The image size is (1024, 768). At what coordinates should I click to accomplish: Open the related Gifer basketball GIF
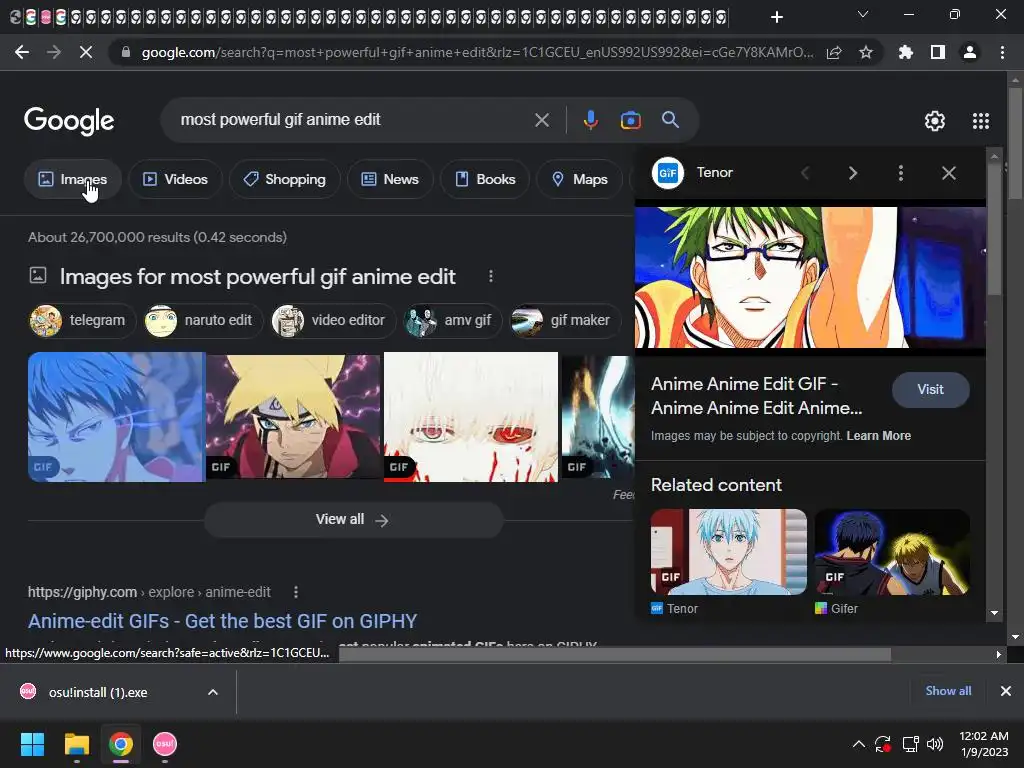[892, 552]
